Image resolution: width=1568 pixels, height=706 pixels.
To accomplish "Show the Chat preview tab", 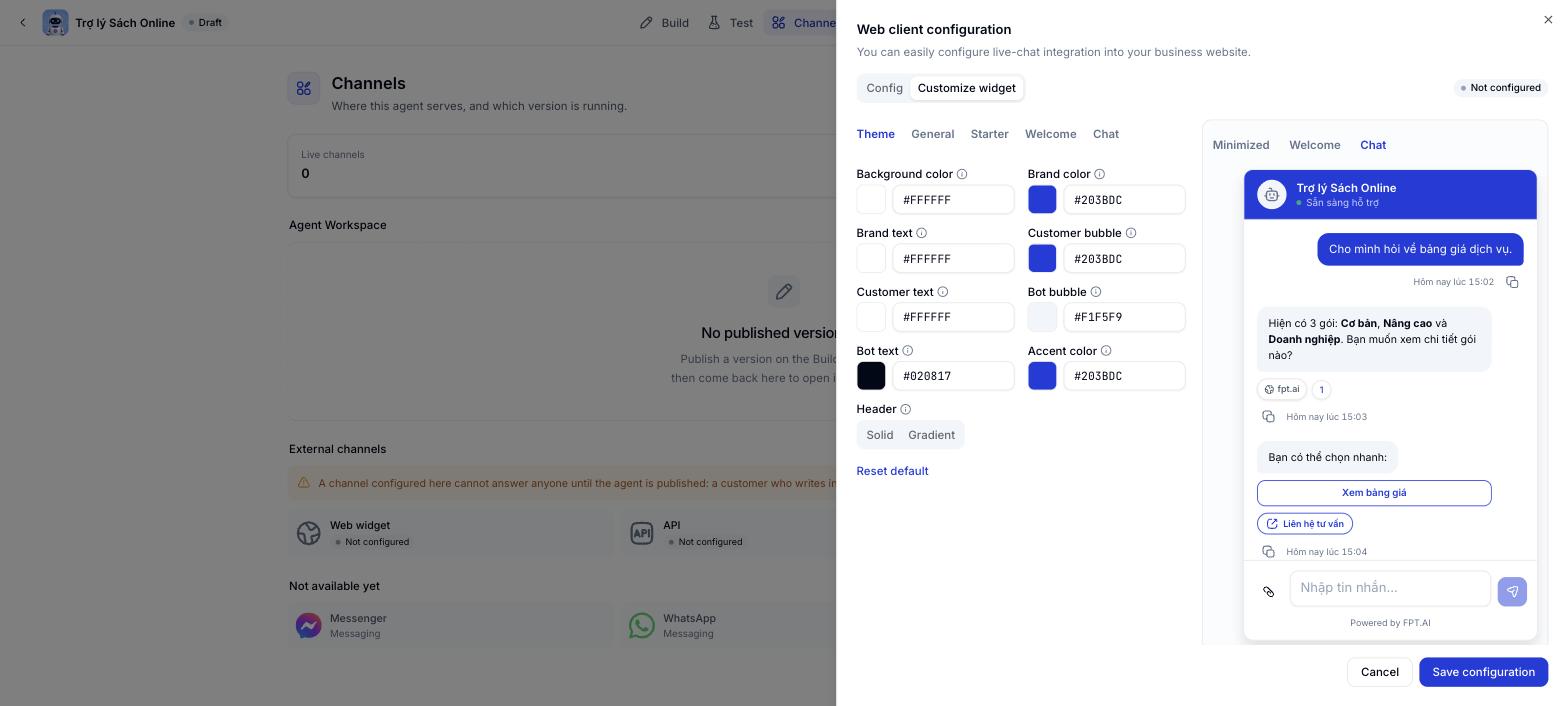I will click(1373, 145).
